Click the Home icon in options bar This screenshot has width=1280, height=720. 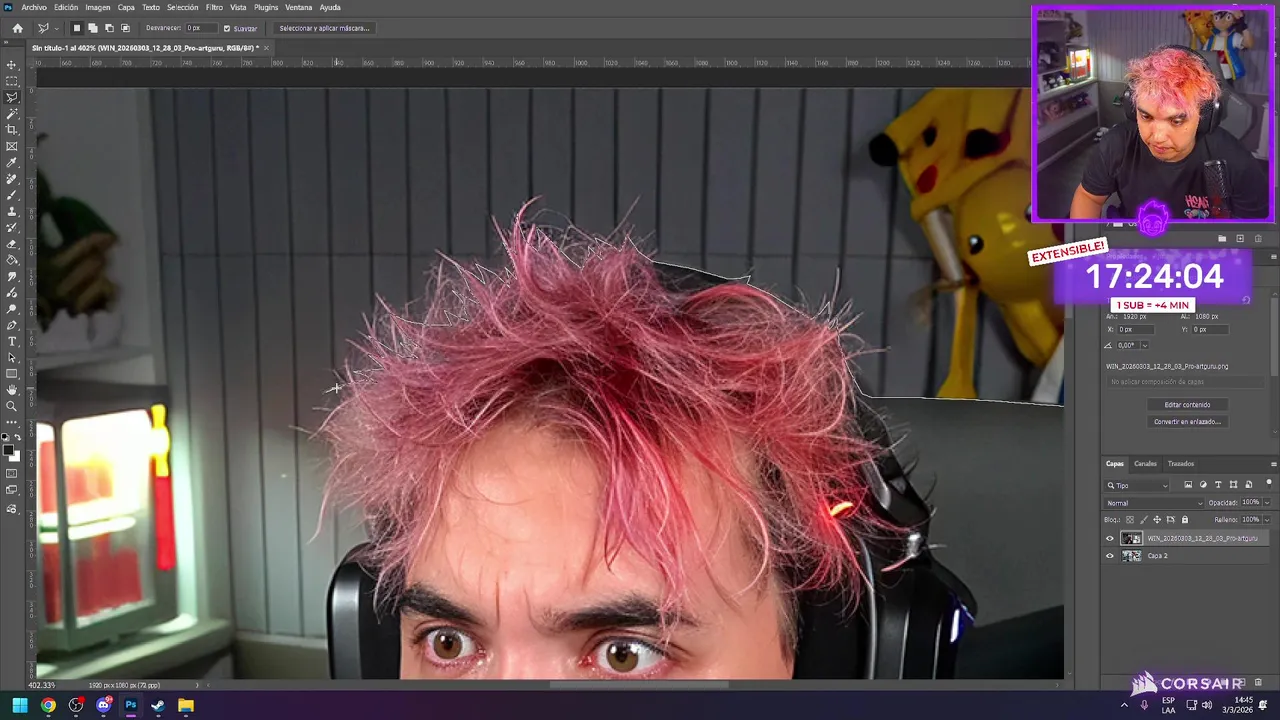[17, 28]
